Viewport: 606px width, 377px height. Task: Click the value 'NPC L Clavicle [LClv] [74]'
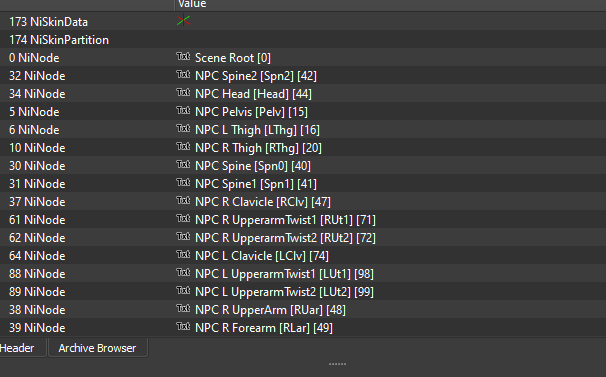[x=262, y=256]
